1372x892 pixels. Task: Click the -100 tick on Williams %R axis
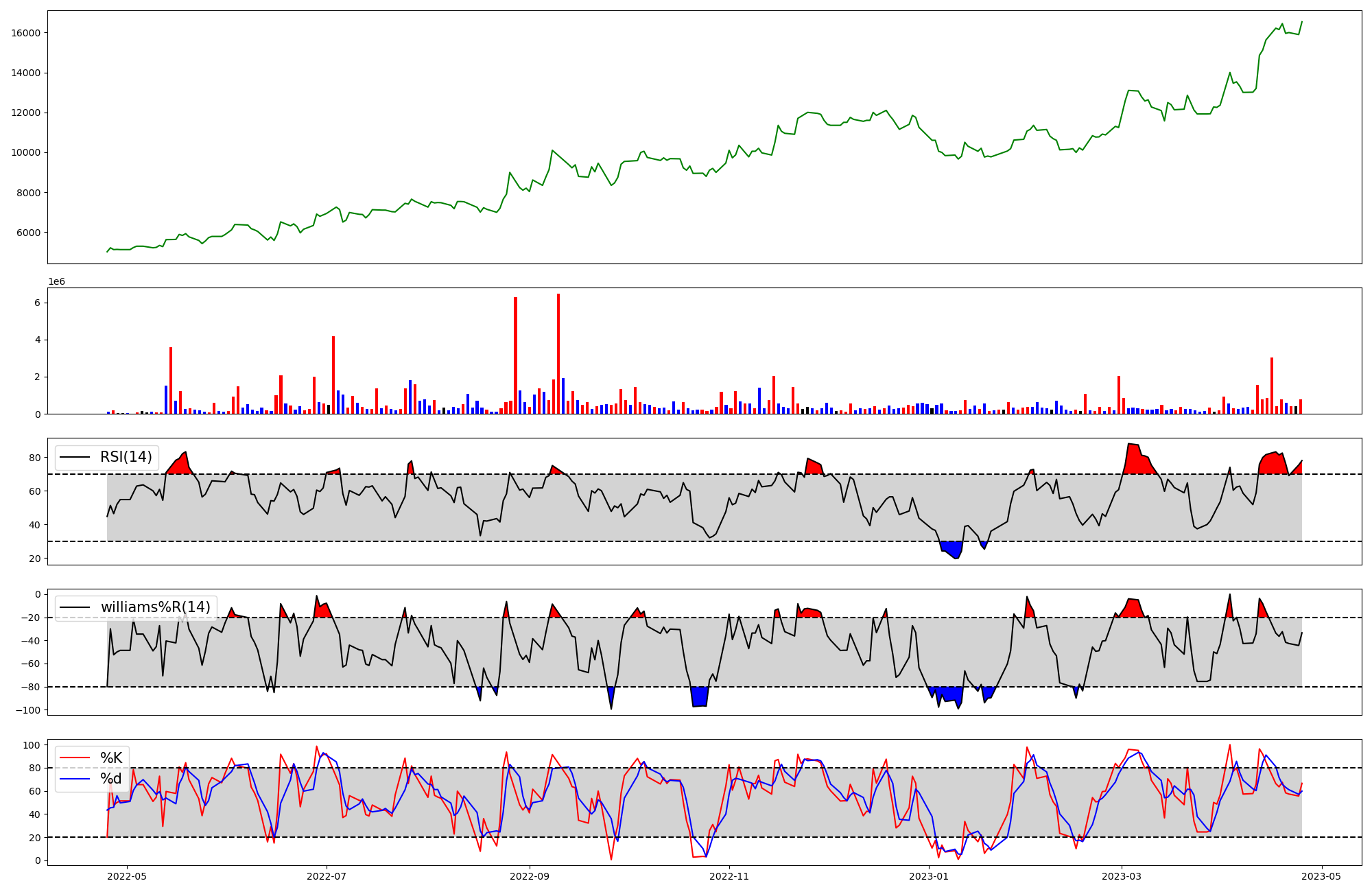[x=27, y=710]
